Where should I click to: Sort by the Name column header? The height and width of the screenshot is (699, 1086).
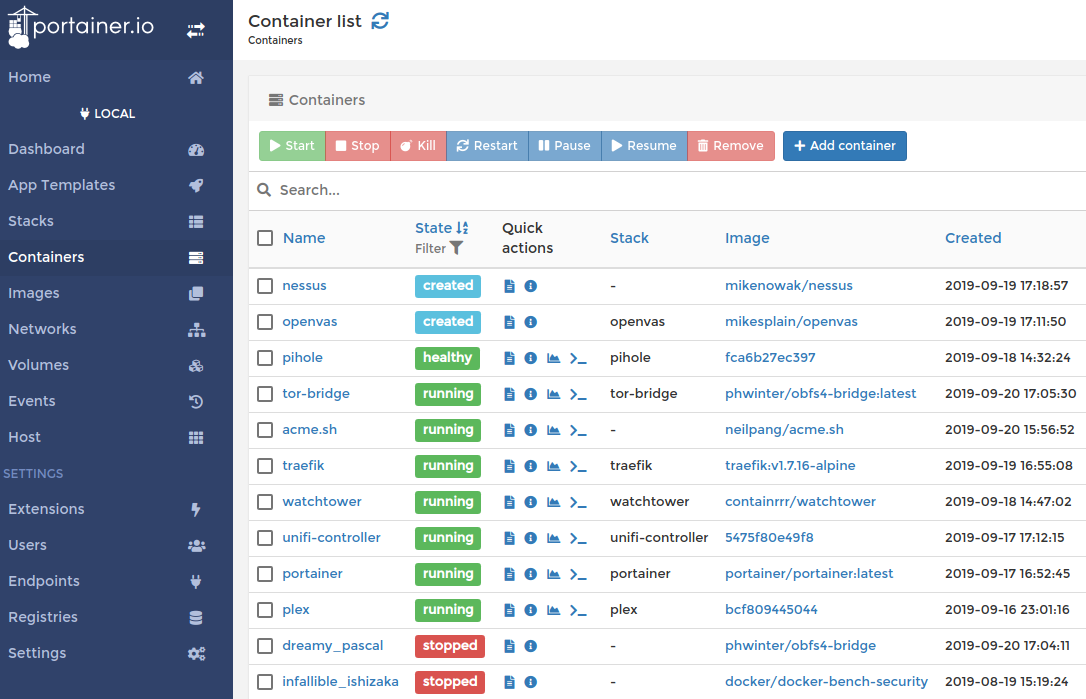pyautogui.click(x=304, y=238)
